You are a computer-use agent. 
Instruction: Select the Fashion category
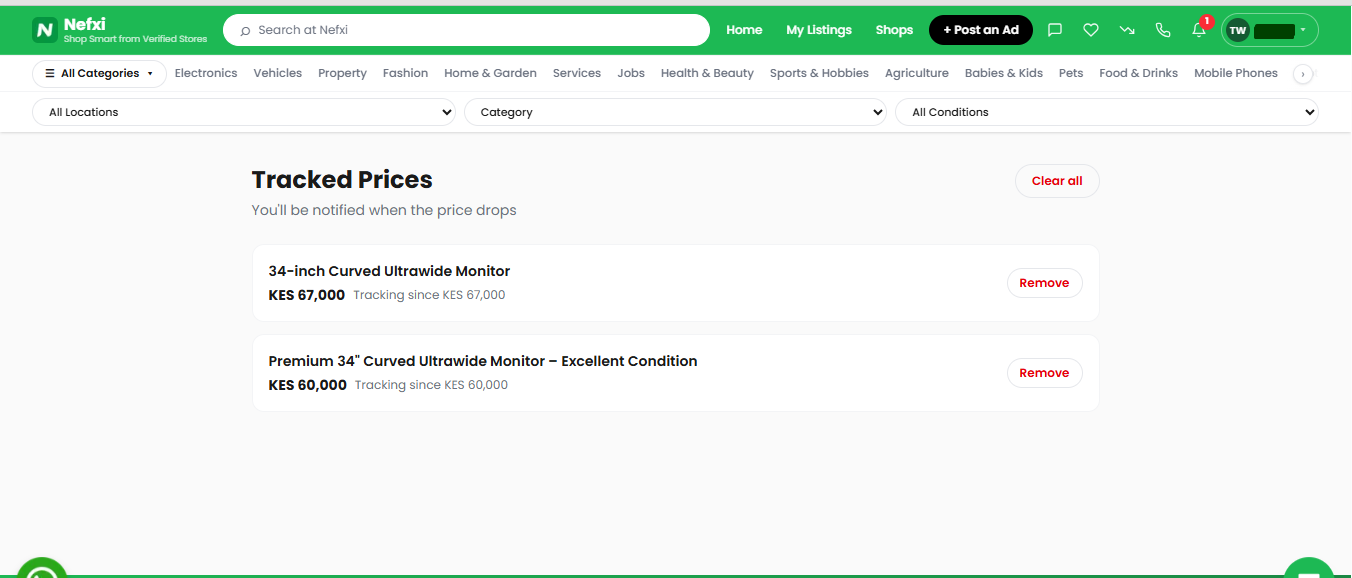405,73
